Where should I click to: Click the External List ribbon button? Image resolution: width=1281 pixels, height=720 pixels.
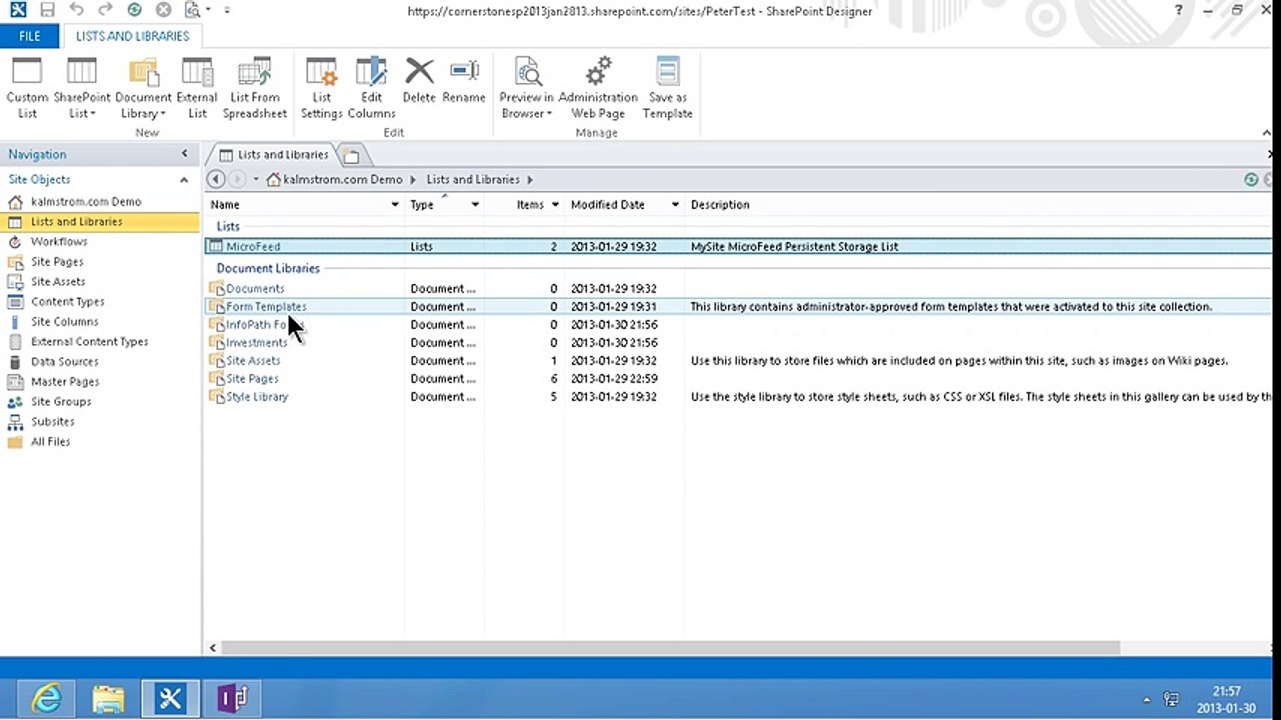point(197,88)
